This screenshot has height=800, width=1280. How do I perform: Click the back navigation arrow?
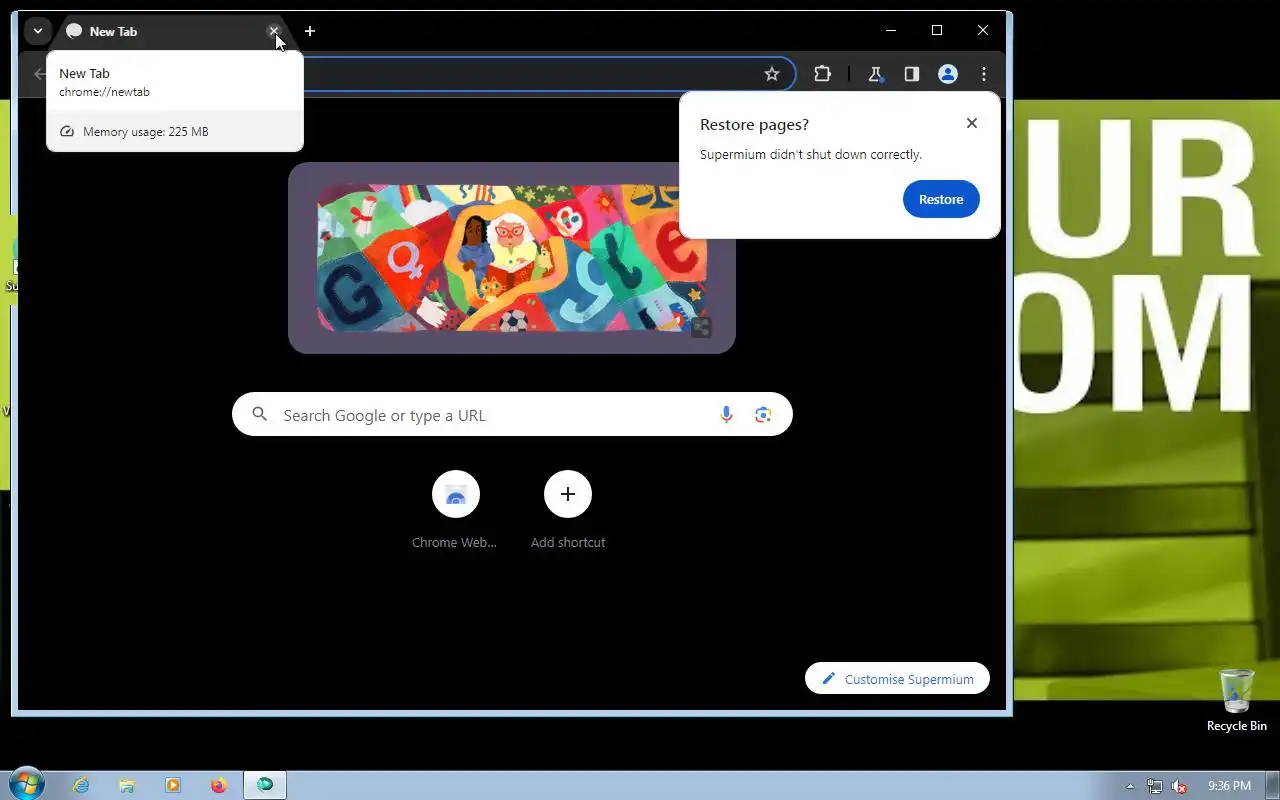(39, 74)
